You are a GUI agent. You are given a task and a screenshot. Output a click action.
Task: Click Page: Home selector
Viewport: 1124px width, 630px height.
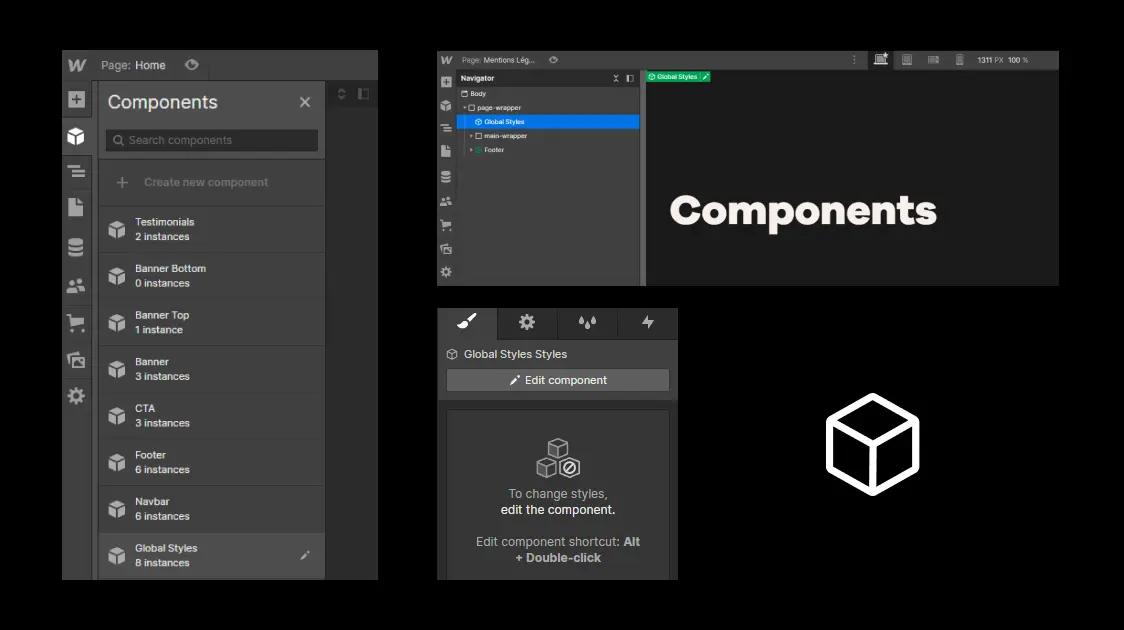pos(133,65)
